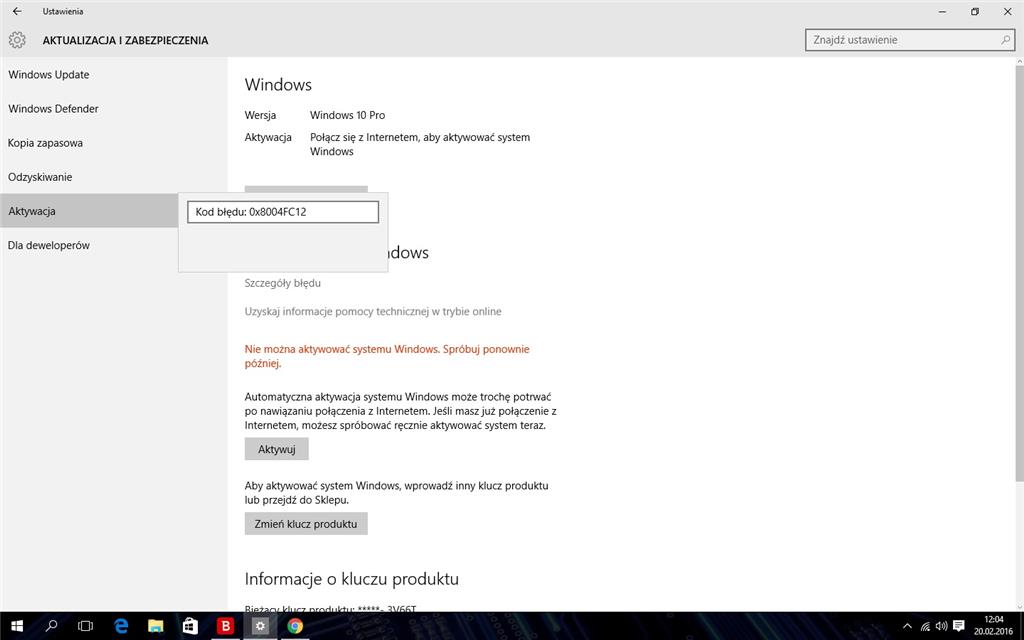Select Windows Defender in the sidebar
The width and height of the screenshot is (1024, 640).
[114, 108]
